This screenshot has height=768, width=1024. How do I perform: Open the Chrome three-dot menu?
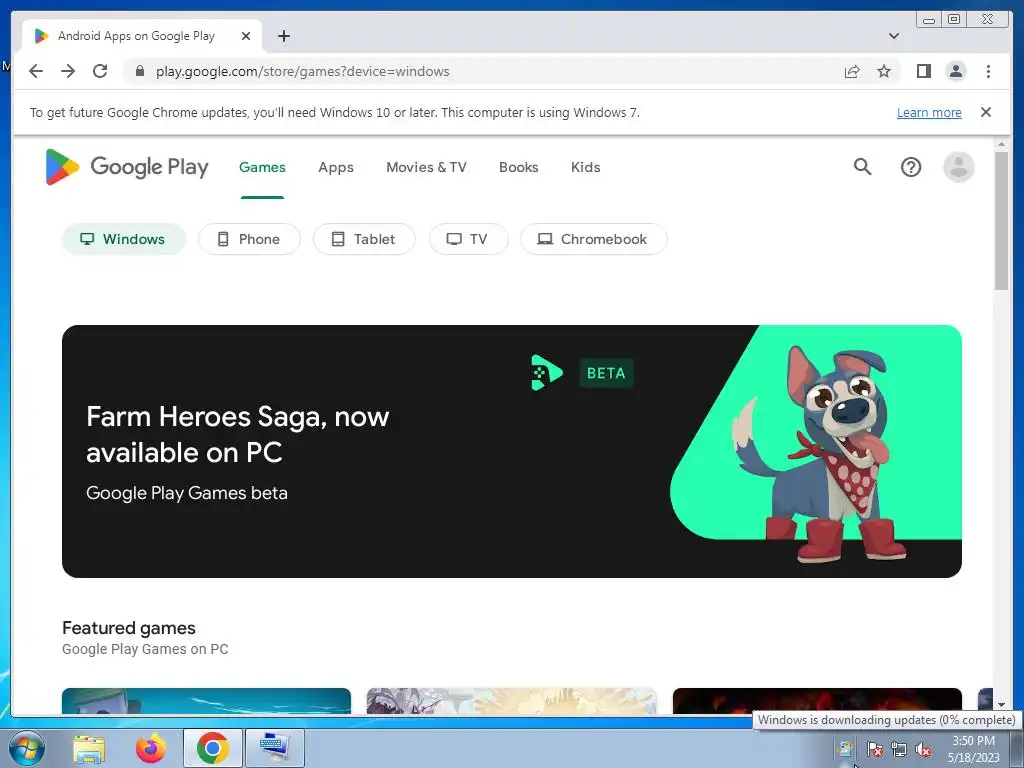tap(988, 71)
